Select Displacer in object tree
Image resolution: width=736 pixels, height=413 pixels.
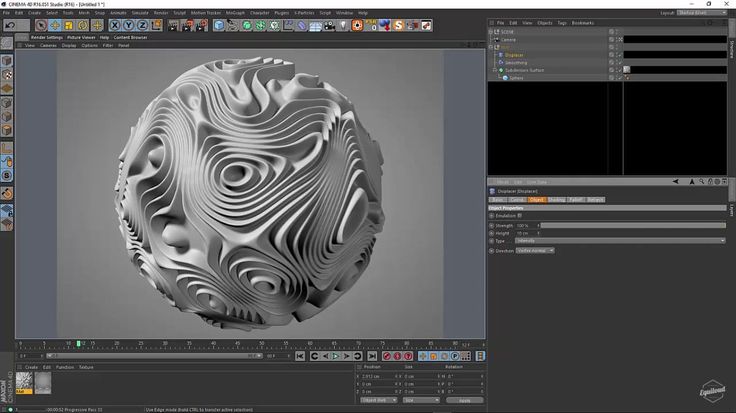514,55
